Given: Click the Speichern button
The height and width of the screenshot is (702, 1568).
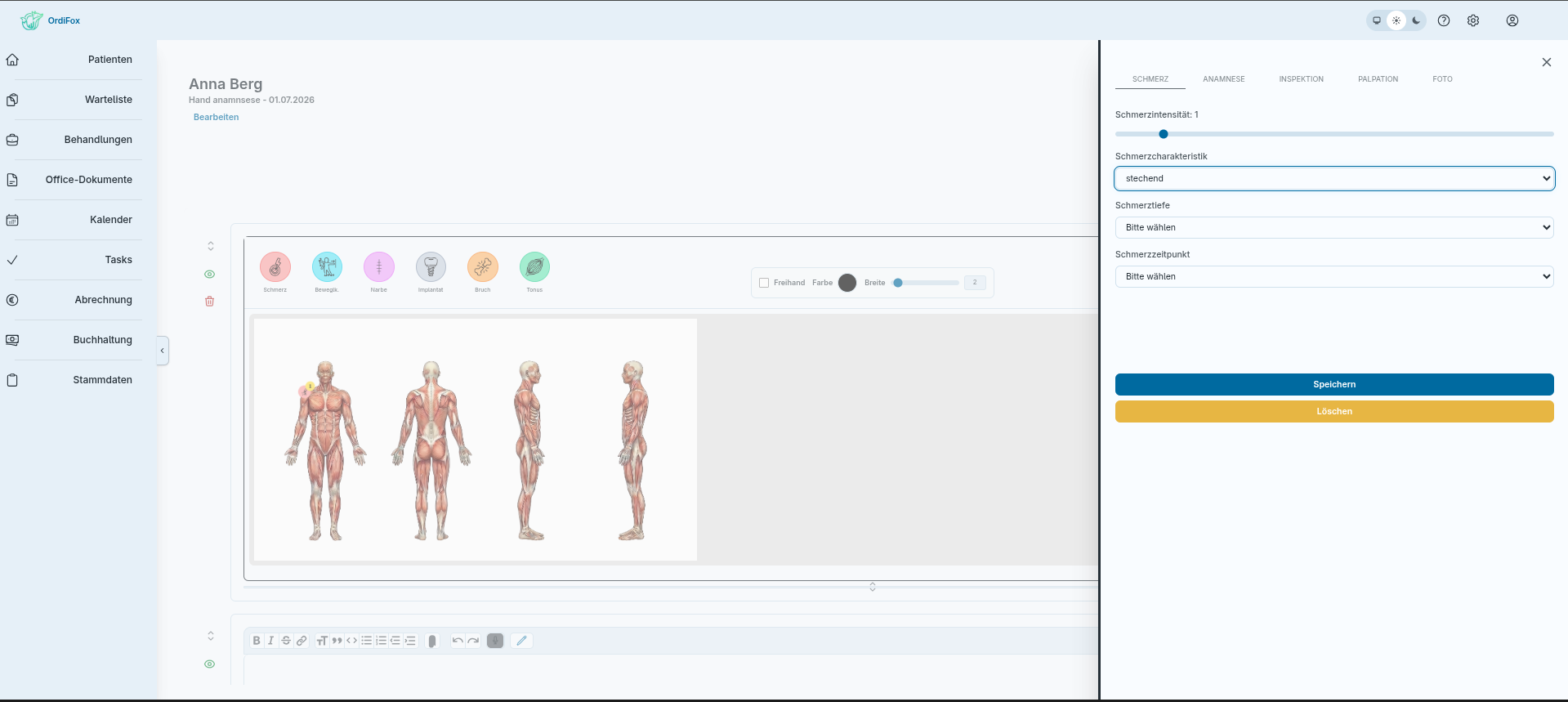Looking at the screenshot, I should 1334,384.
